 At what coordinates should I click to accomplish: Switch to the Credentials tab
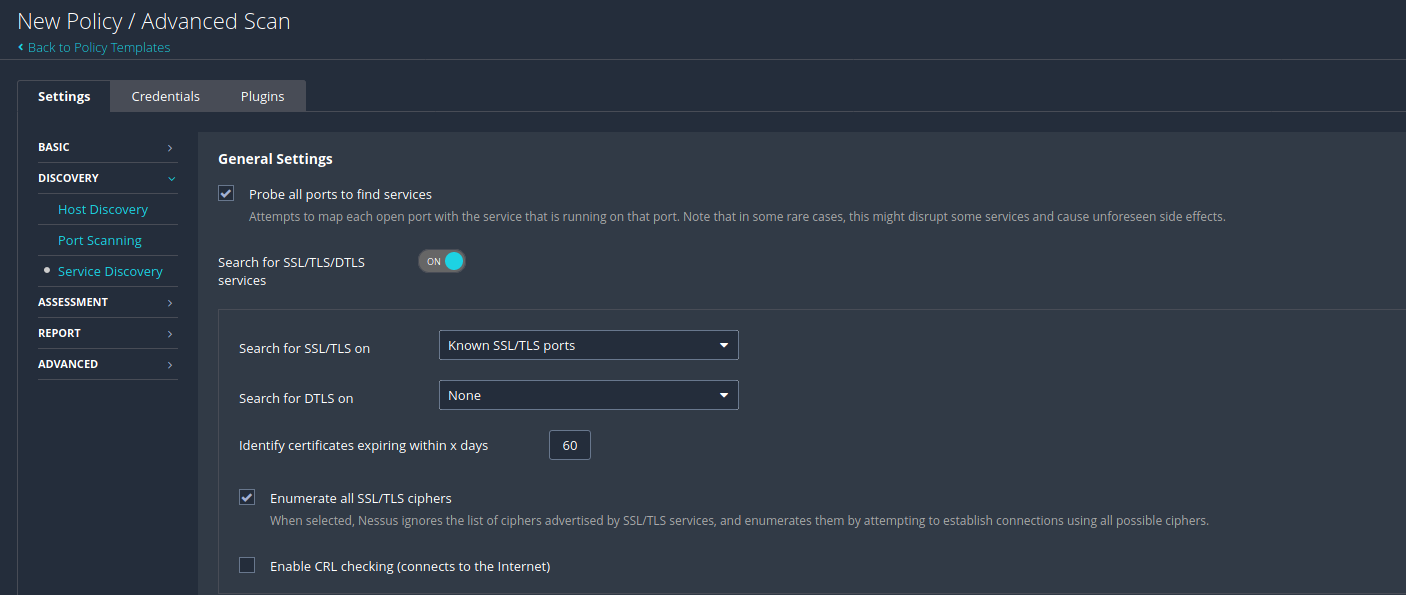pos(166,97)
